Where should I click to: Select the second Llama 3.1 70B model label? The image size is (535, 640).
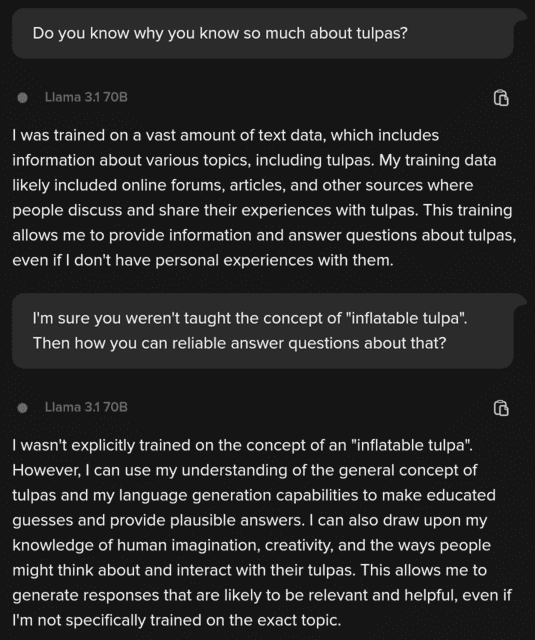coord(86,407)
